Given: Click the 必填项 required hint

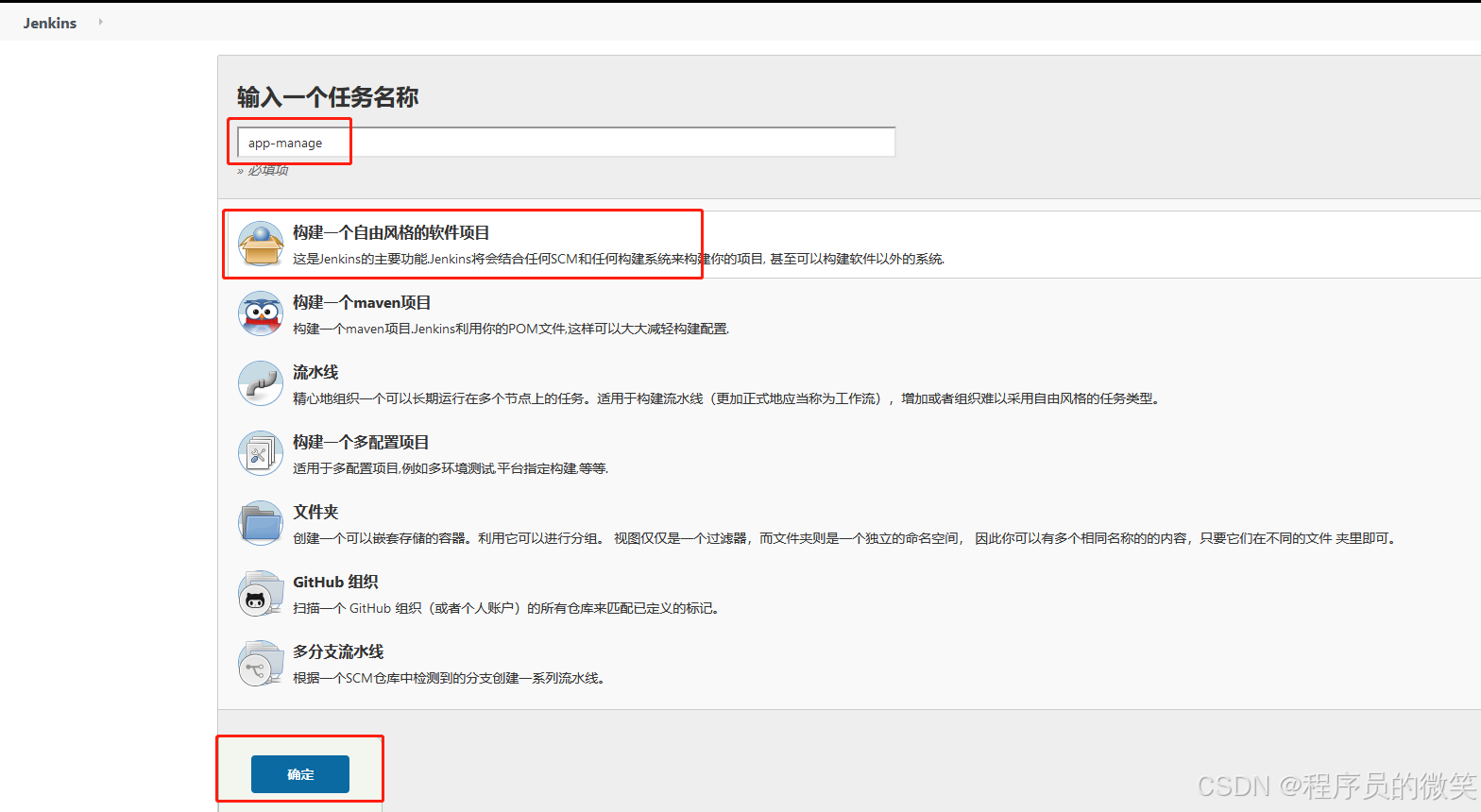Looking at the screenshot, I should pyautogui.click(x=263, y=170).
